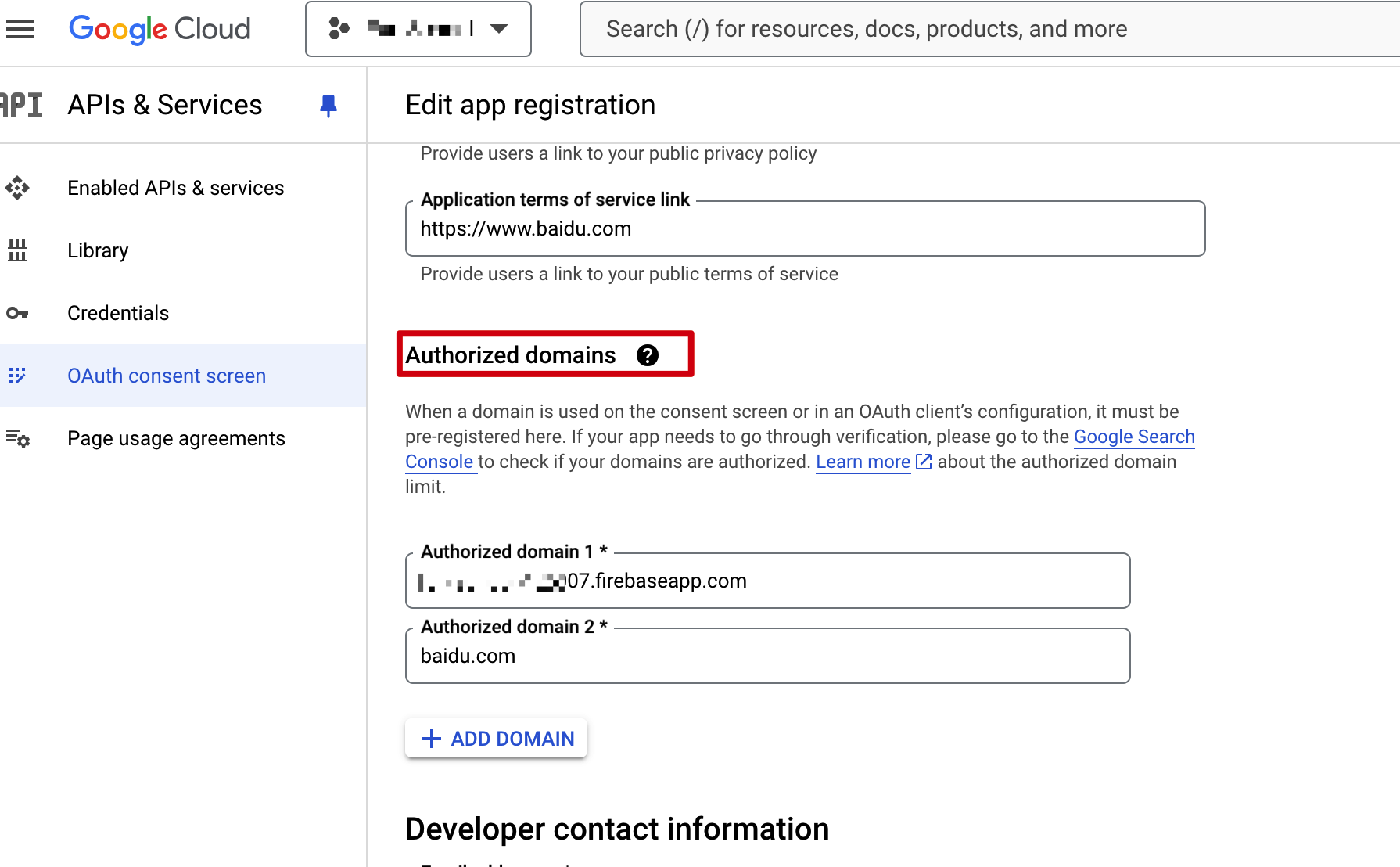
Task: Click the Enabled APIs & services icon
Action: (x=17, y=188)
